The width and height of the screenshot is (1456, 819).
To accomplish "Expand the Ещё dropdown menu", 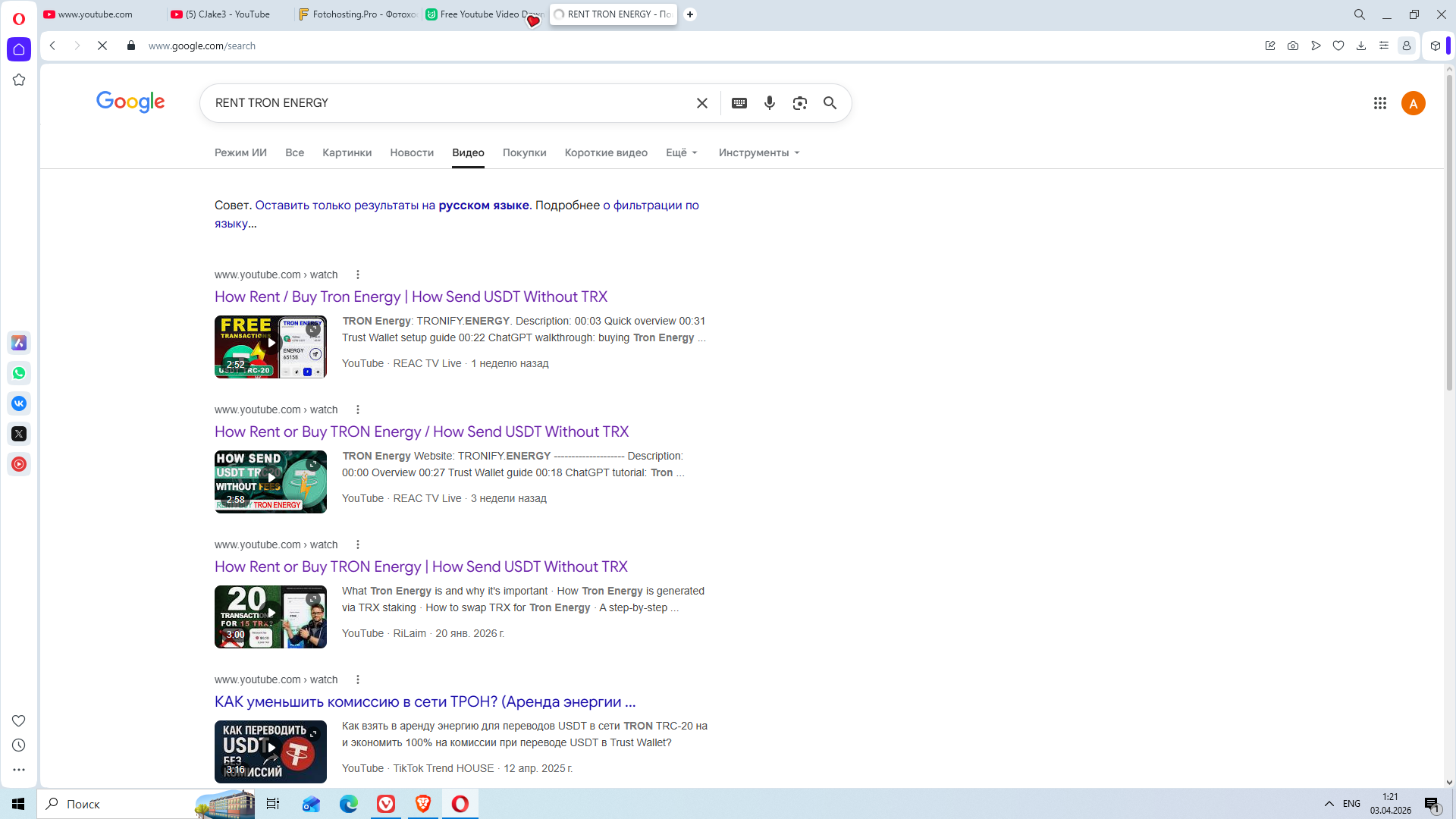I will 681,152.
